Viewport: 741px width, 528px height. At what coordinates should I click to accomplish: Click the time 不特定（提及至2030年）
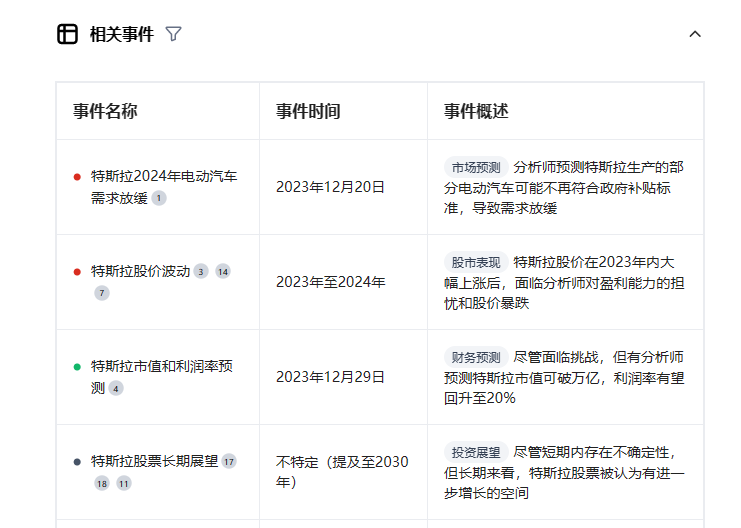[342, 472]
